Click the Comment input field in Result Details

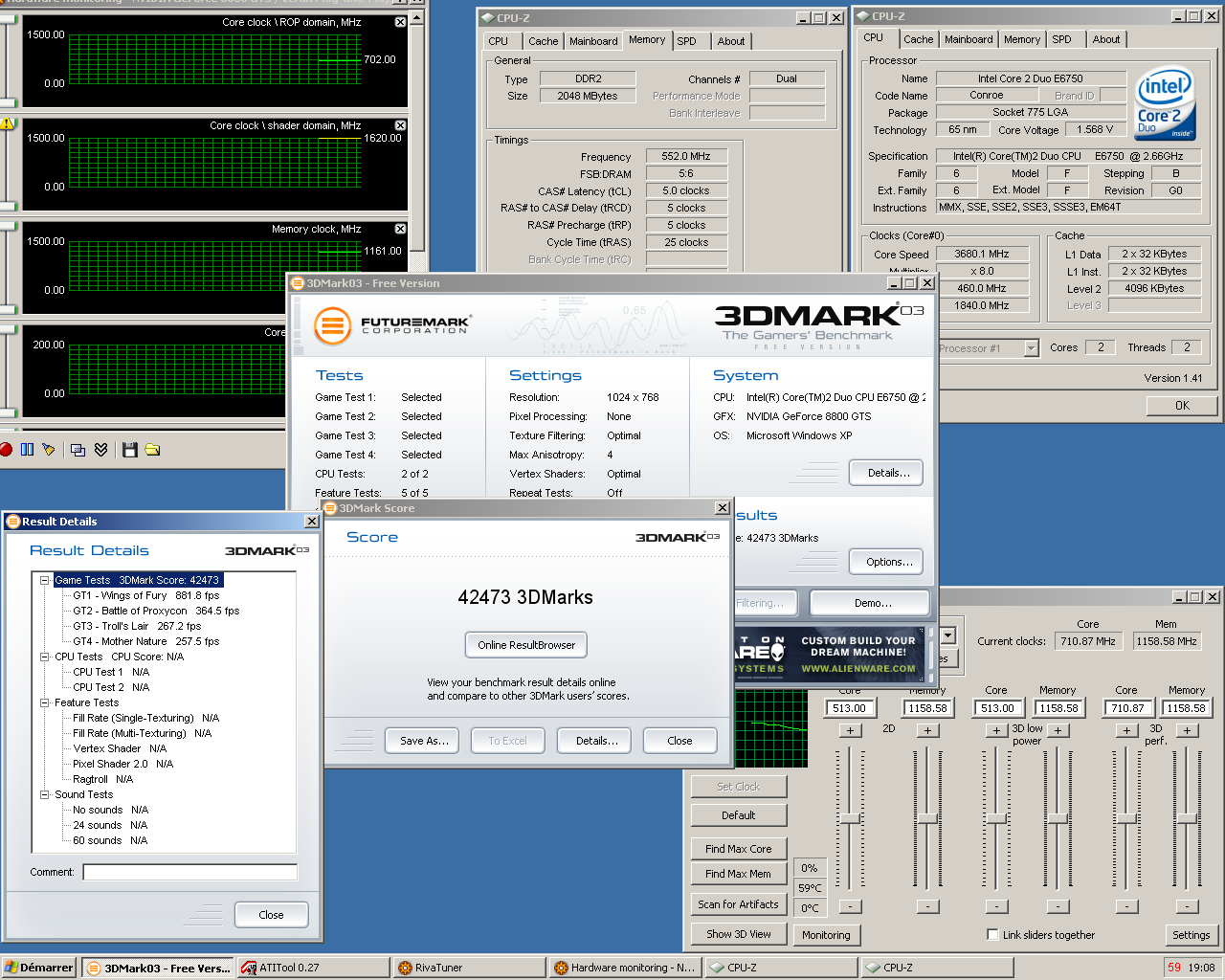click(189, 872)
